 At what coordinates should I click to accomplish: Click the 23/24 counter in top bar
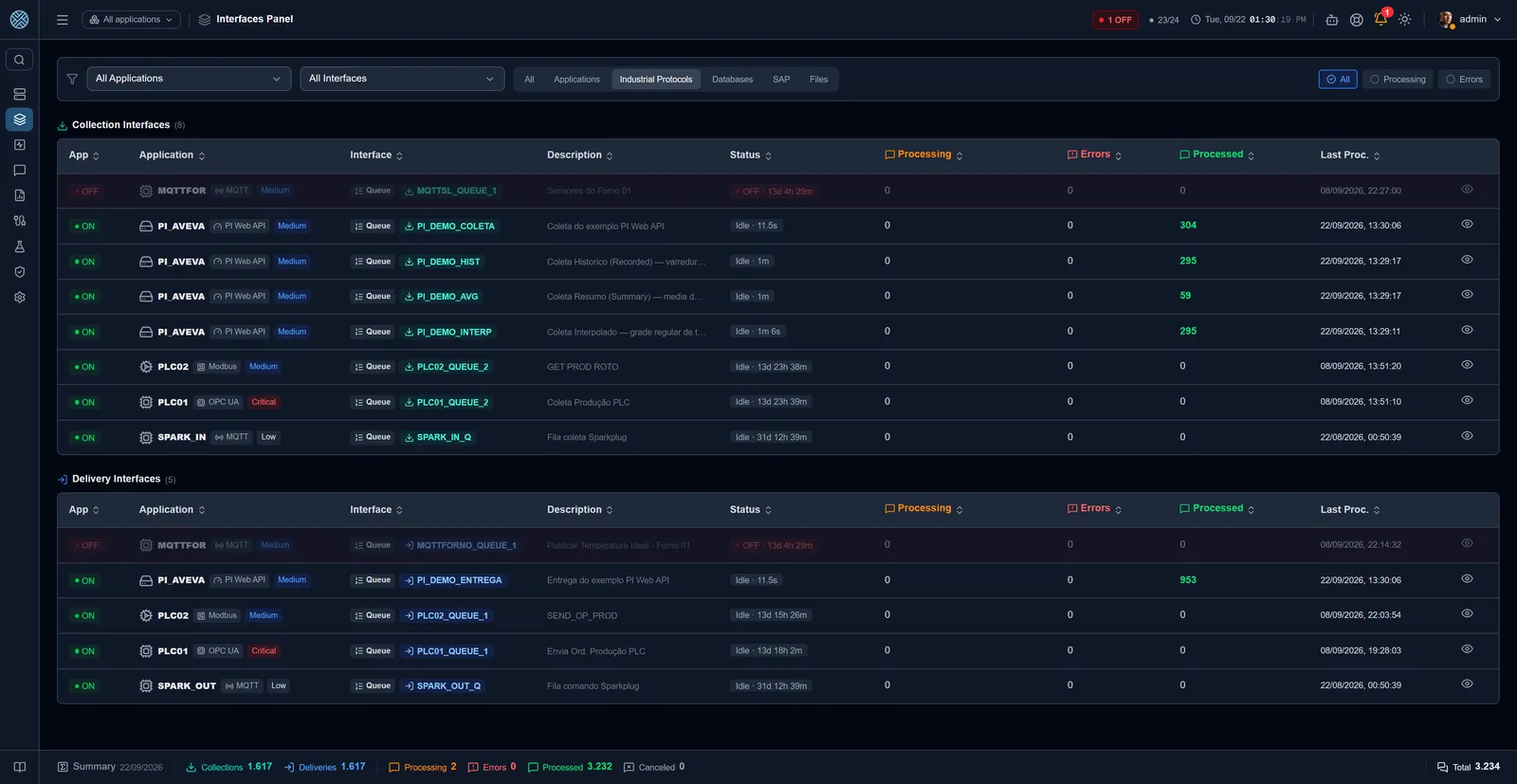pyautogui.click(x=1164, y=20)
